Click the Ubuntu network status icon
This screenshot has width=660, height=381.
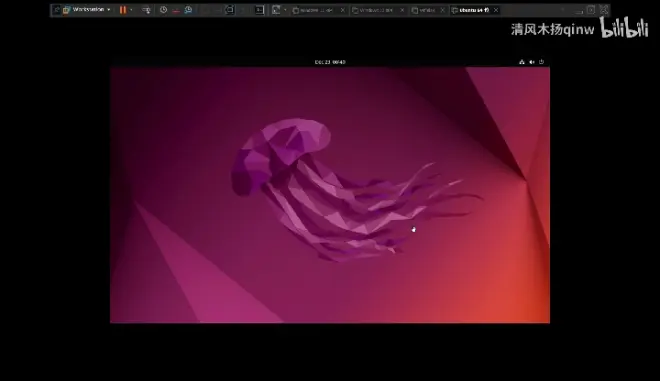click(x=522, y=62)
